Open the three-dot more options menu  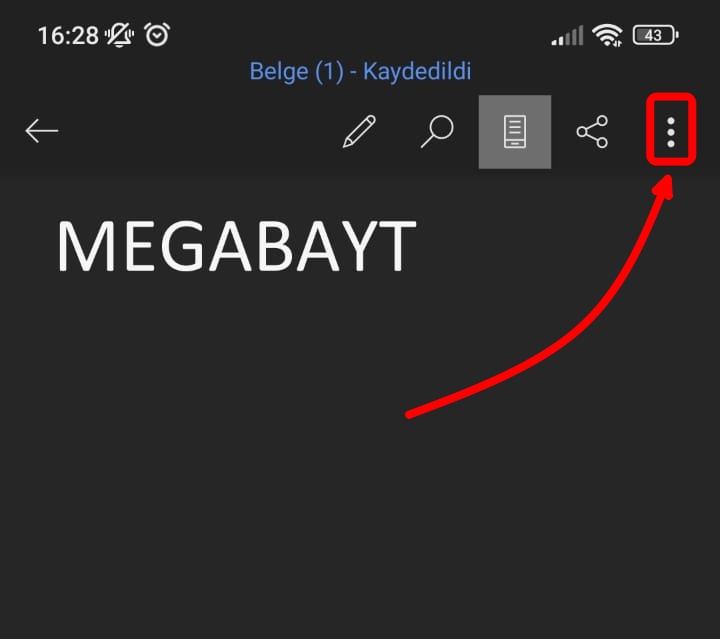pyautogui.click(x=671, y=132)
